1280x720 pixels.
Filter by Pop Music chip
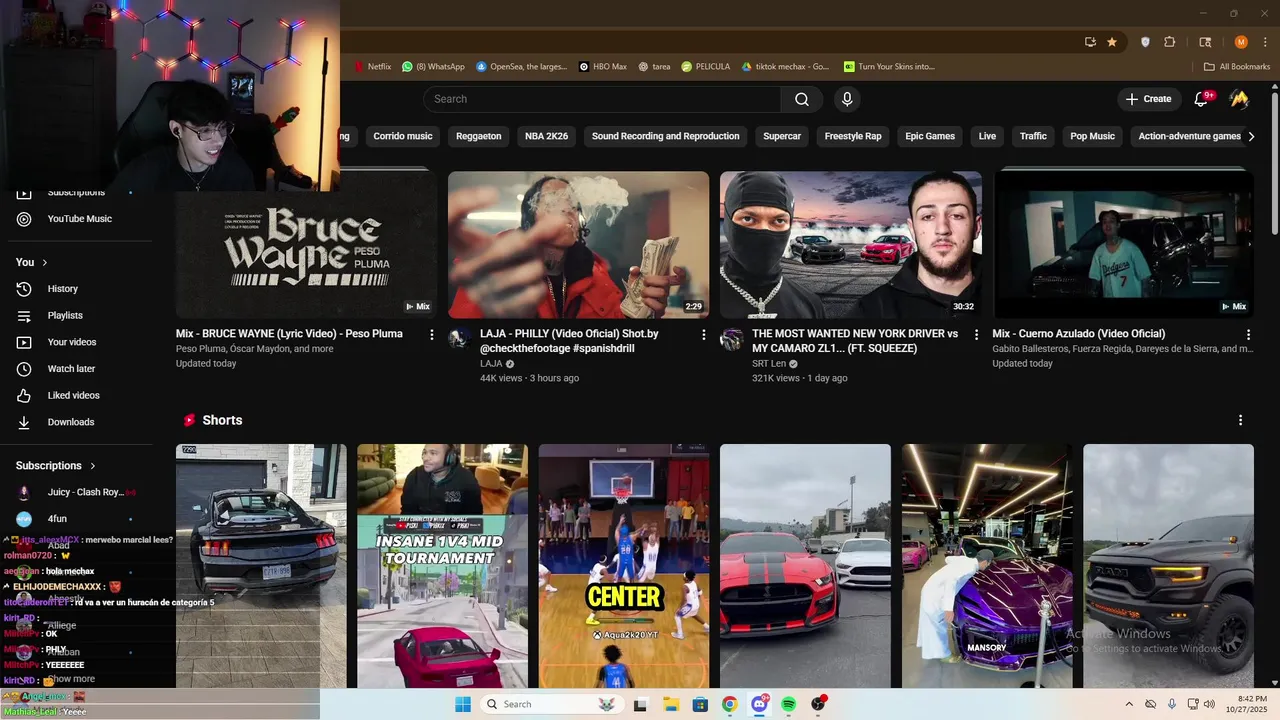coord(1092,136)
